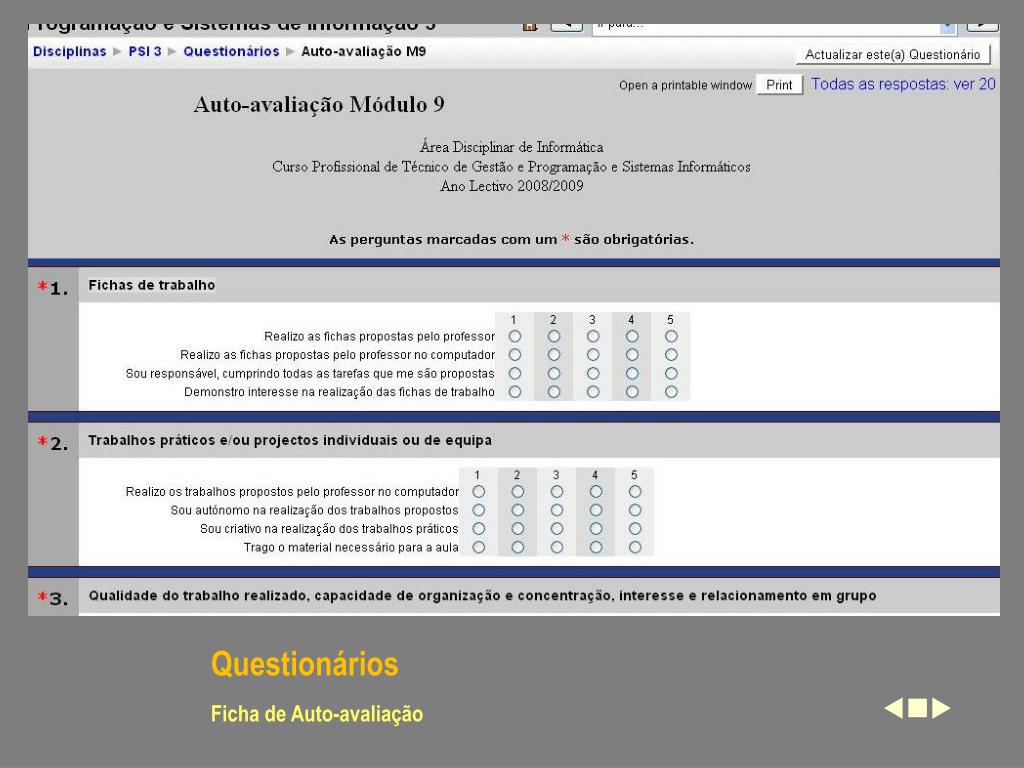
Task: Click the 'Auto-avaliação Módulo 9' heading
Action: [x=319, y=104]
